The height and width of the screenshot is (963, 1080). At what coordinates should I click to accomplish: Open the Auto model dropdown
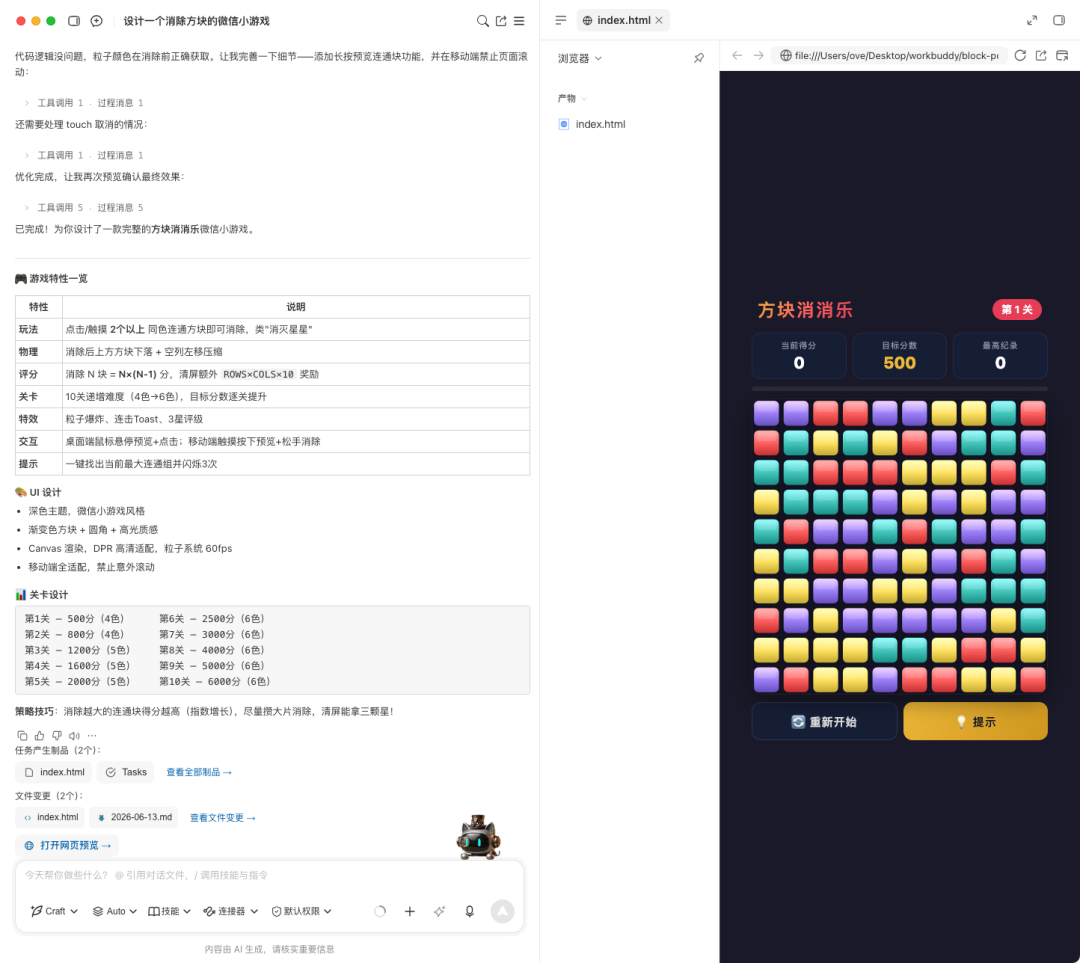tap(114, 911)
